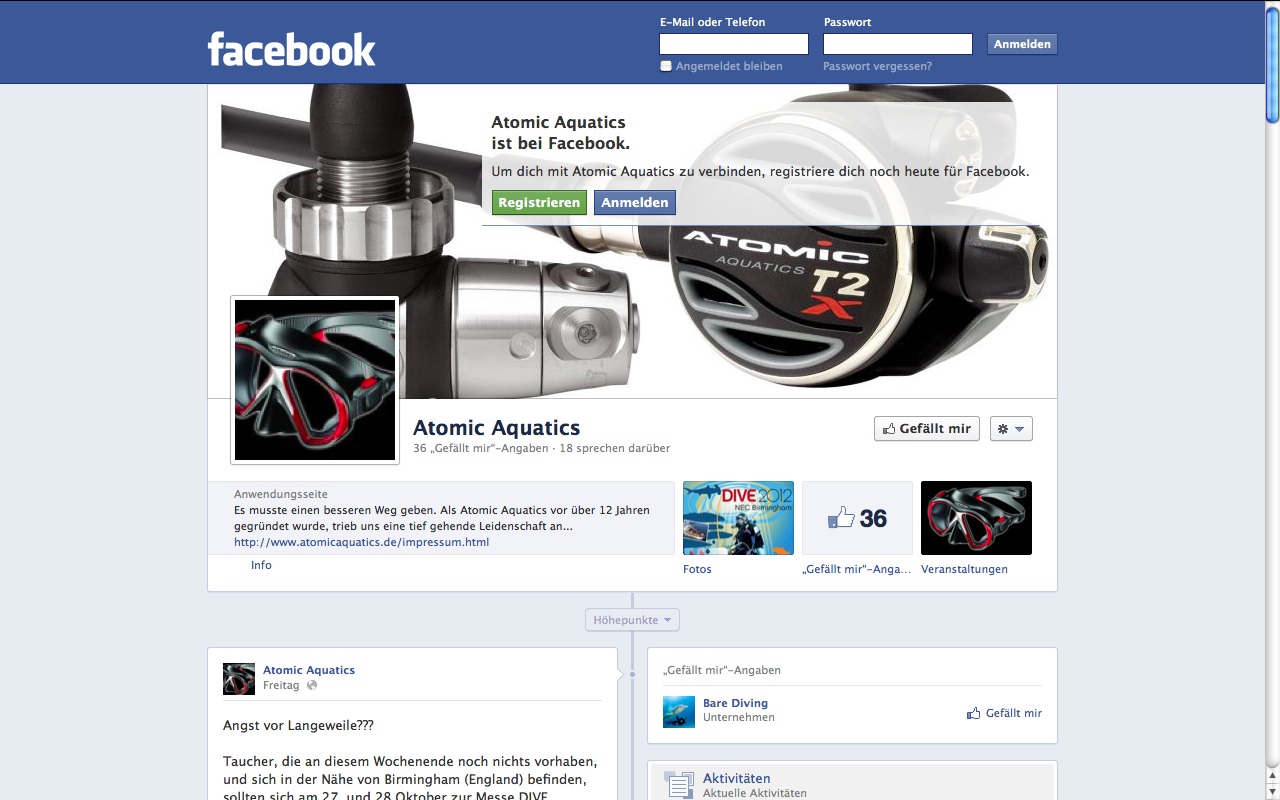The height and width of the screenshot is (800, 1280).
Task: Open the Fotos box with the DIVE 2012 image
Action: [x=738, y=517]
